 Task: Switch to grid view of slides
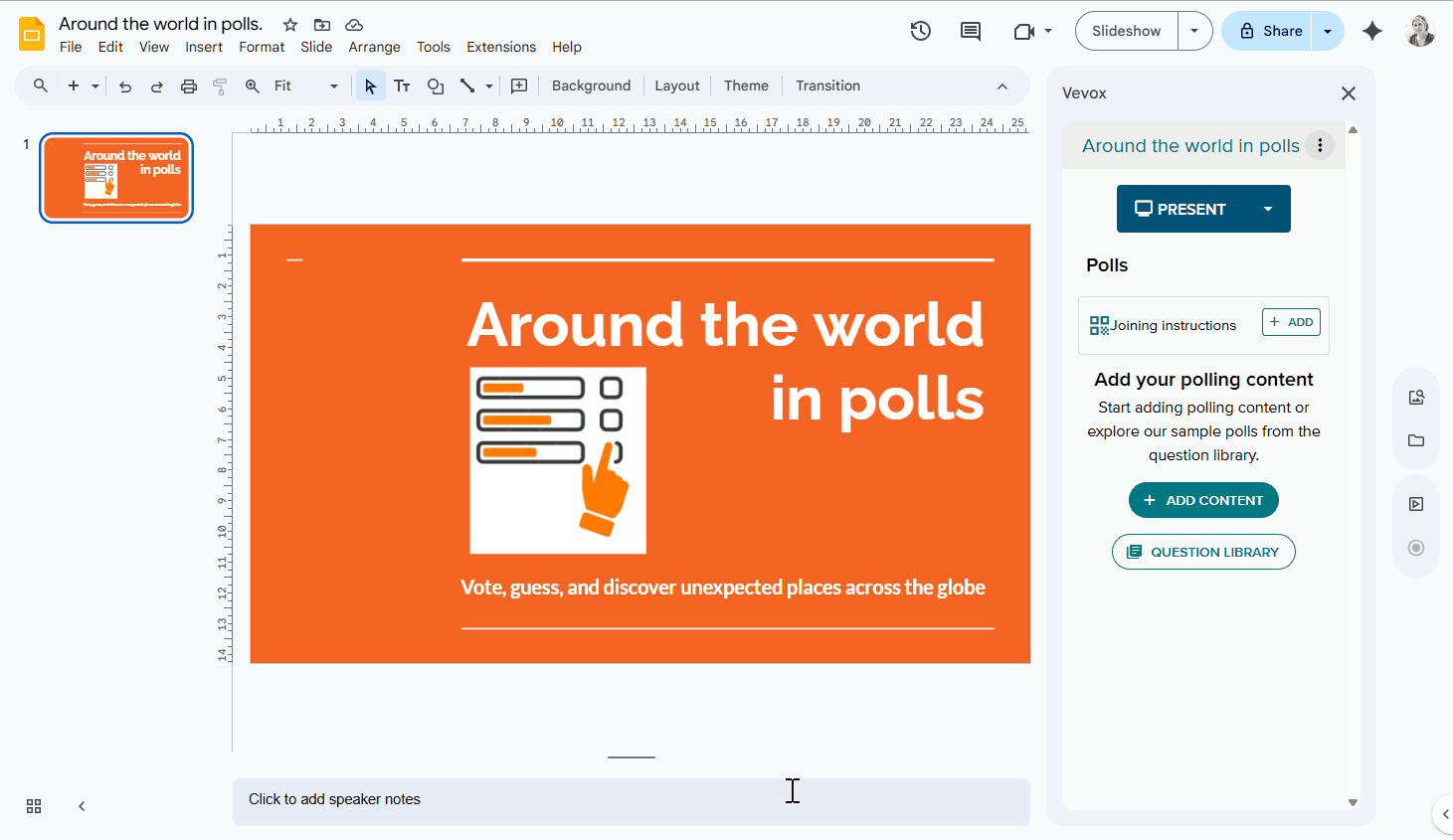point(33,806)
